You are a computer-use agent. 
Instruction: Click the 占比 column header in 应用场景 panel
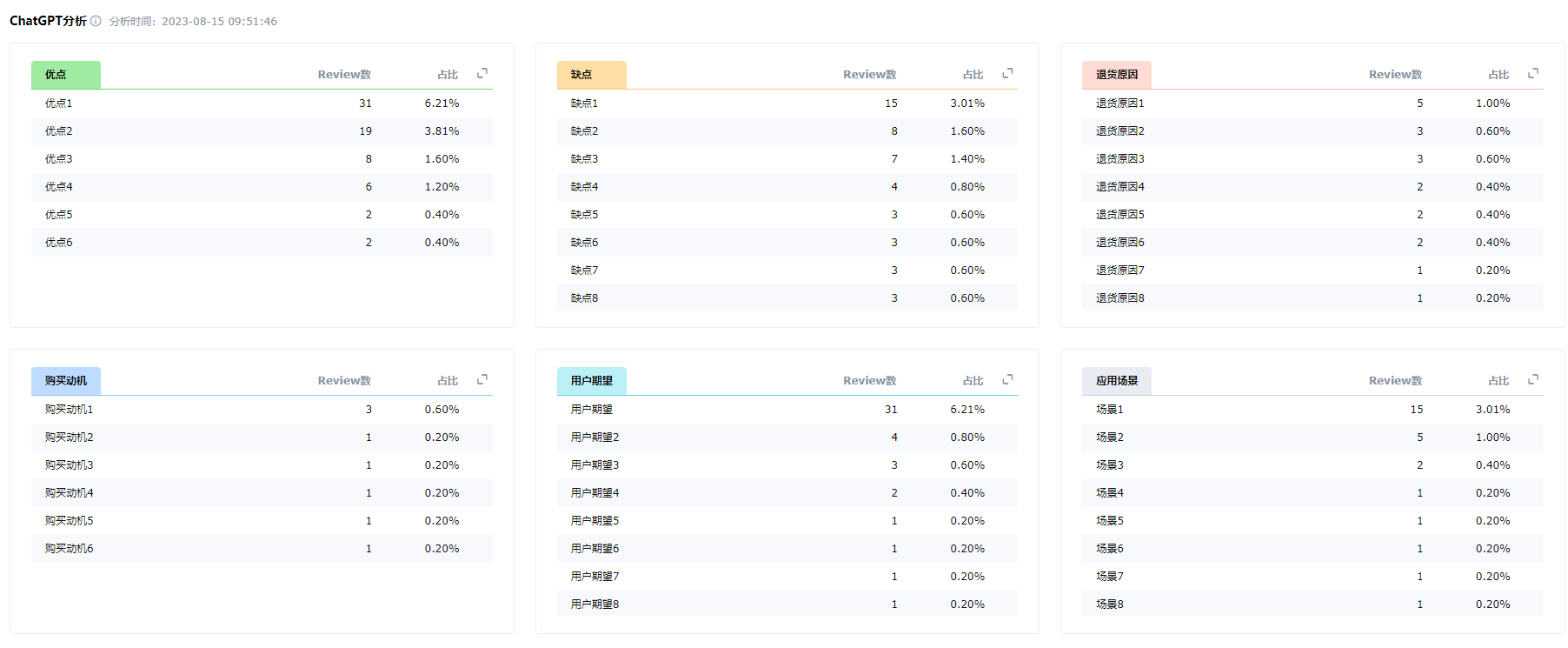click(x=1498, y=381)
